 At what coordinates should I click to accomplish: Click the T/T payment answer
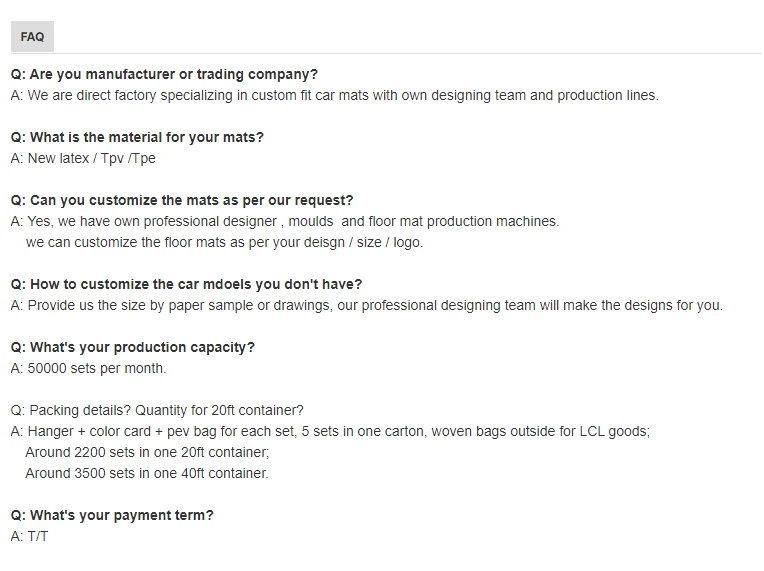[29, 536]
